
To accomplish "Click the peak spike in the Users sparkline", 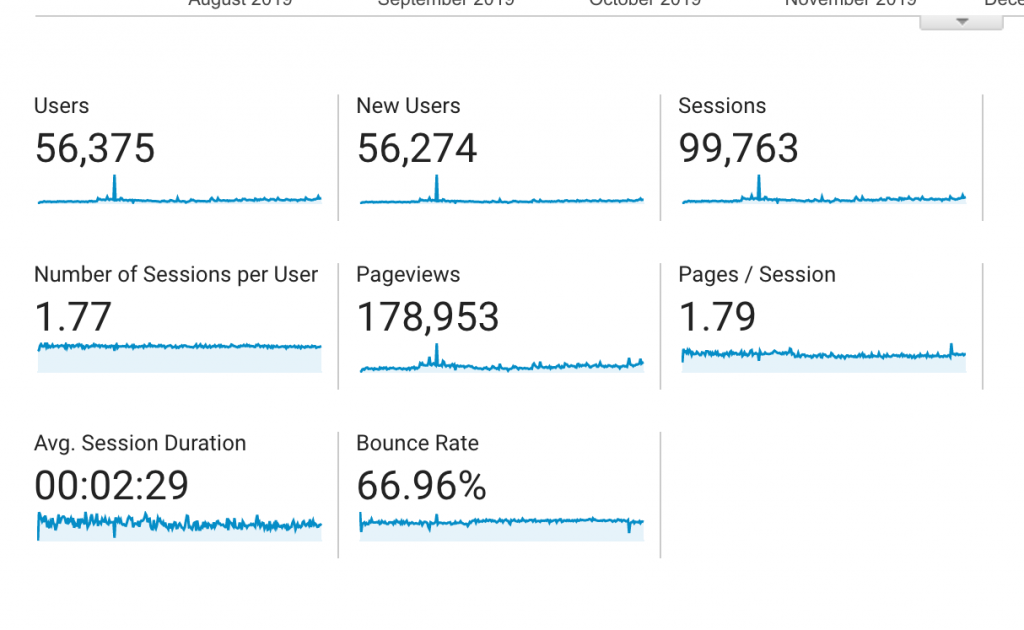I will click(114, 185).
